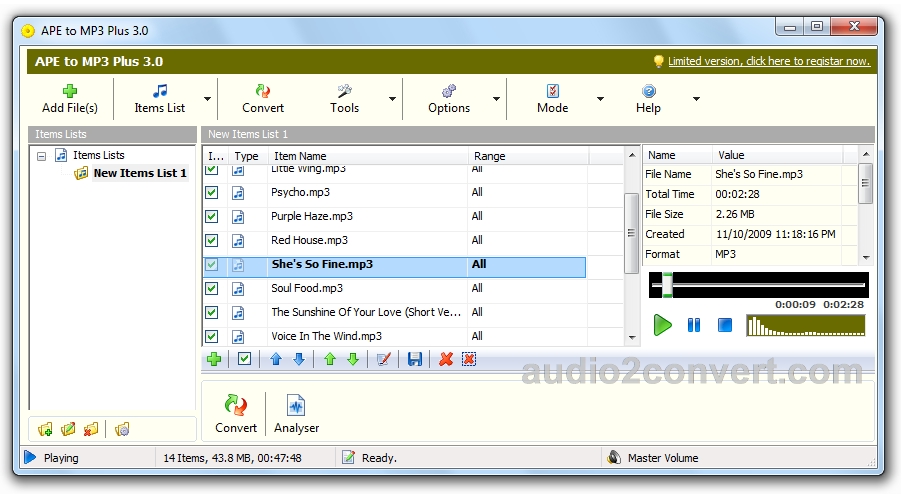Click the items list settings folder icon
Image resolution: width=903 pixels, height=494 pixels.
[122, 430]
